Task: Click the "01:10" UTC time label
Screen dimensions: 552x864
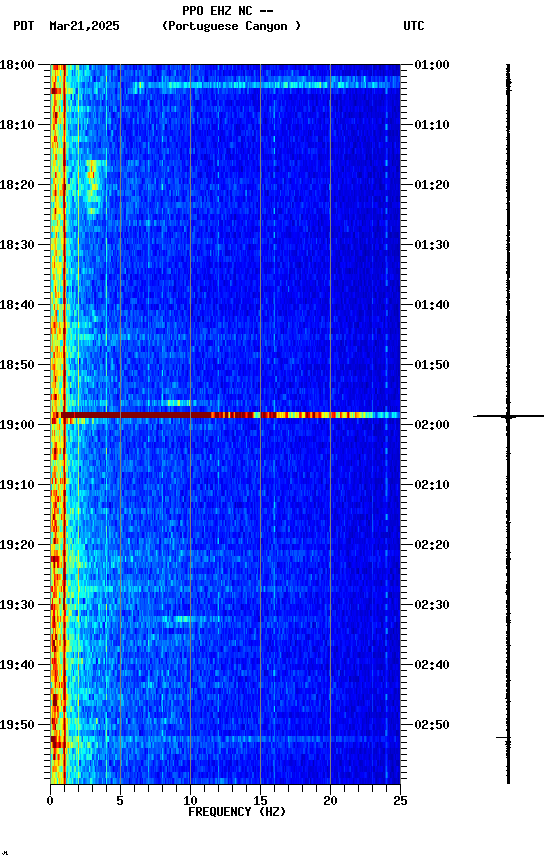Action: pyautogui.click(x=432, y=125)
